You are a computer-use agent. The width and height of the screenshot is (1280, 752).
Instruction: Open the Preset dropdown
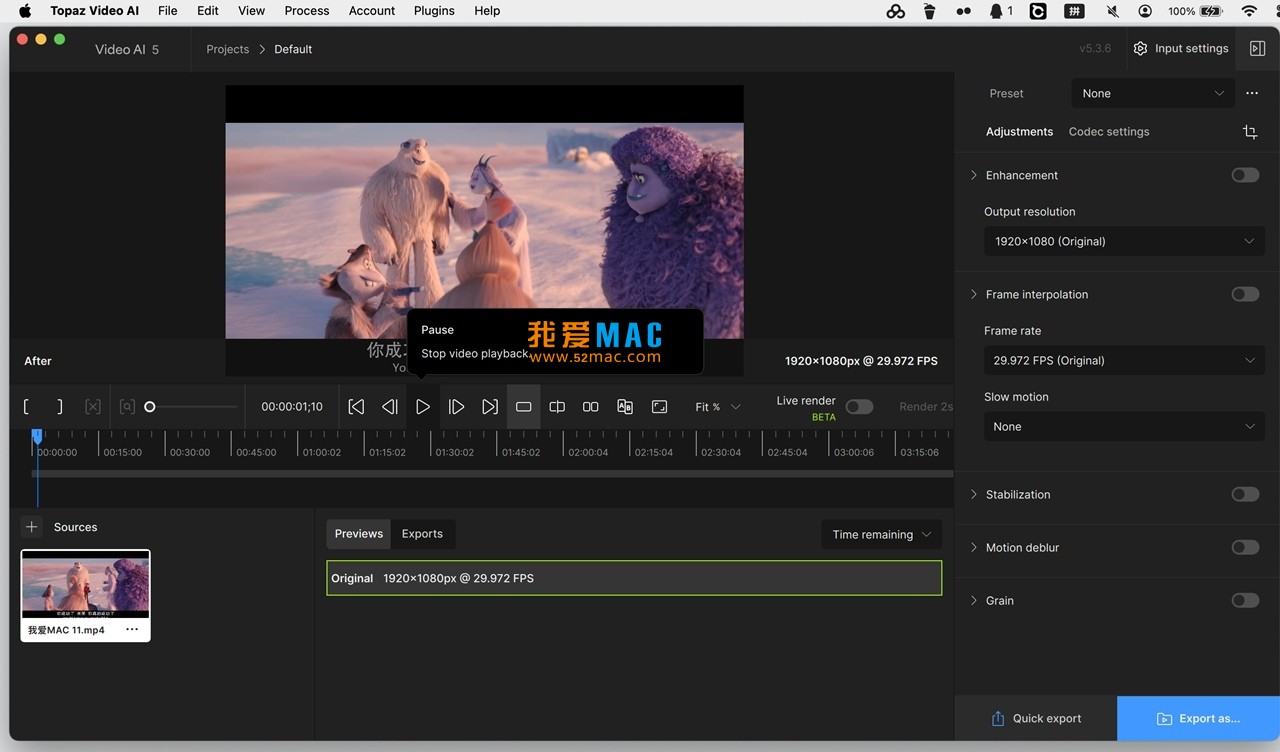pos(1153,93)
